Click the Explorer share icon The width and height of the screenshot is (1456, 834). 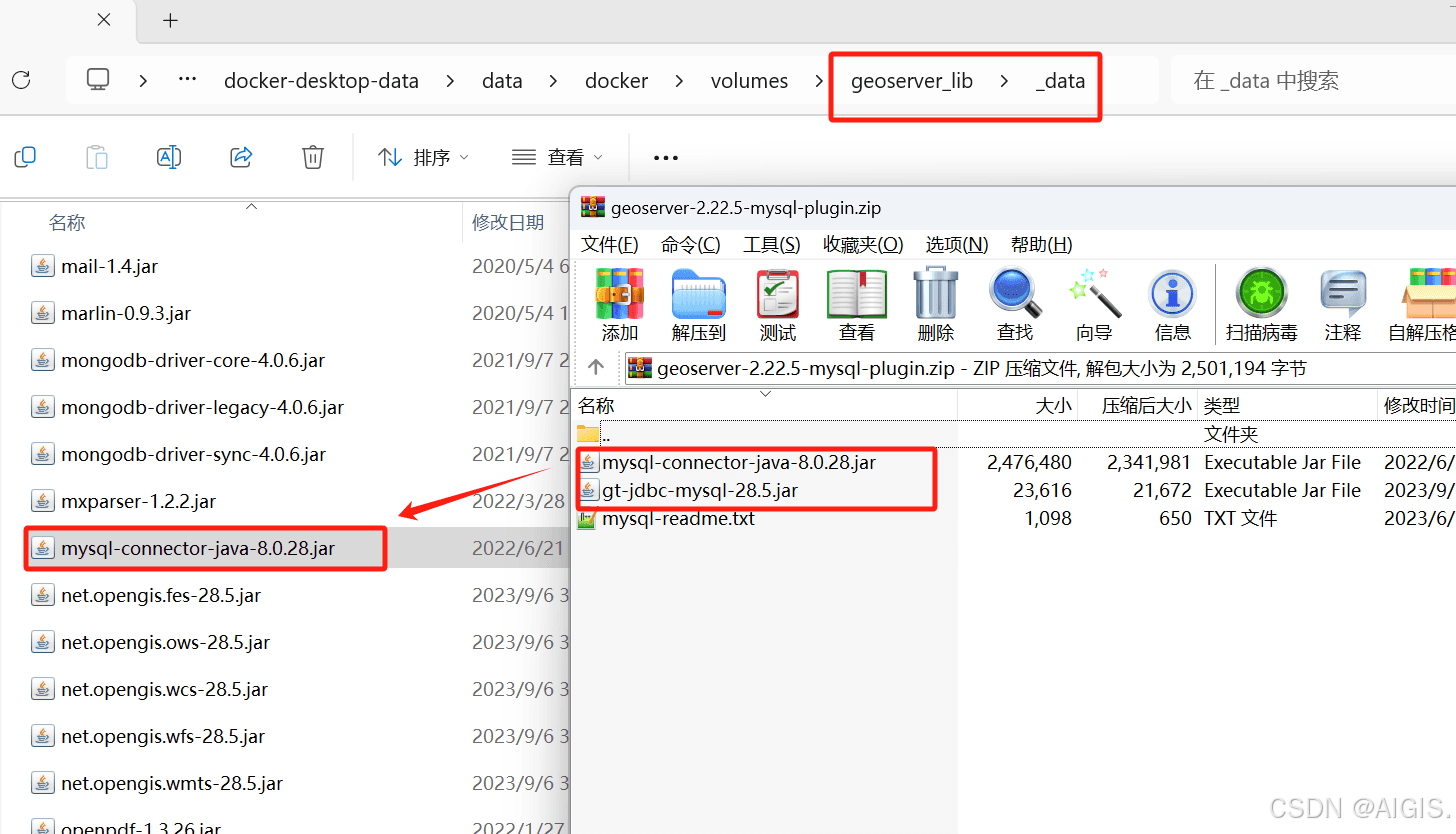click(241, 157)
